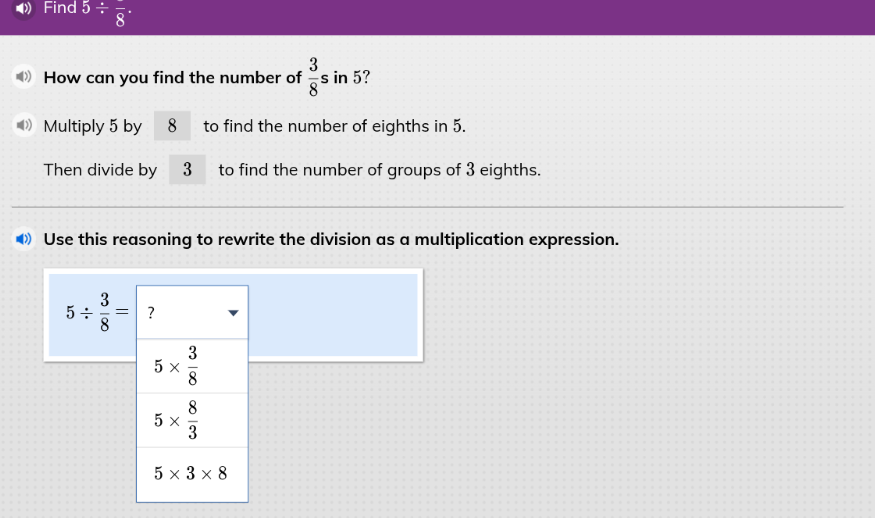Play audio for 'Multiply 5 by' sentence
This screenshot has height=518, width=875.
pyautogui.click(x=23, y=125)
